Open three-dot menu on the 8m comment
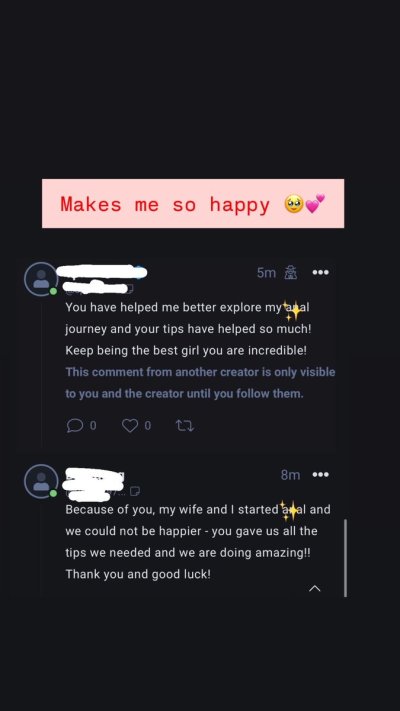400x711 pixels. click(x=320, y=474)
